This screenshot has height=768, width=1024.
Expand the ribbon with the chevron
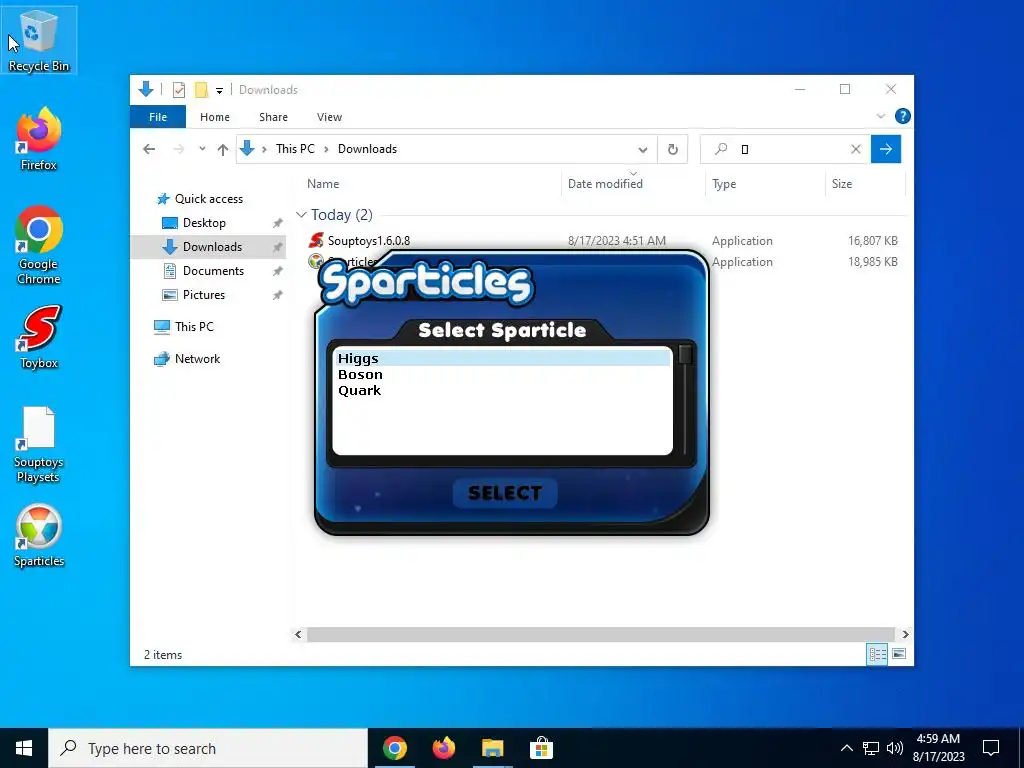point(880,116)
